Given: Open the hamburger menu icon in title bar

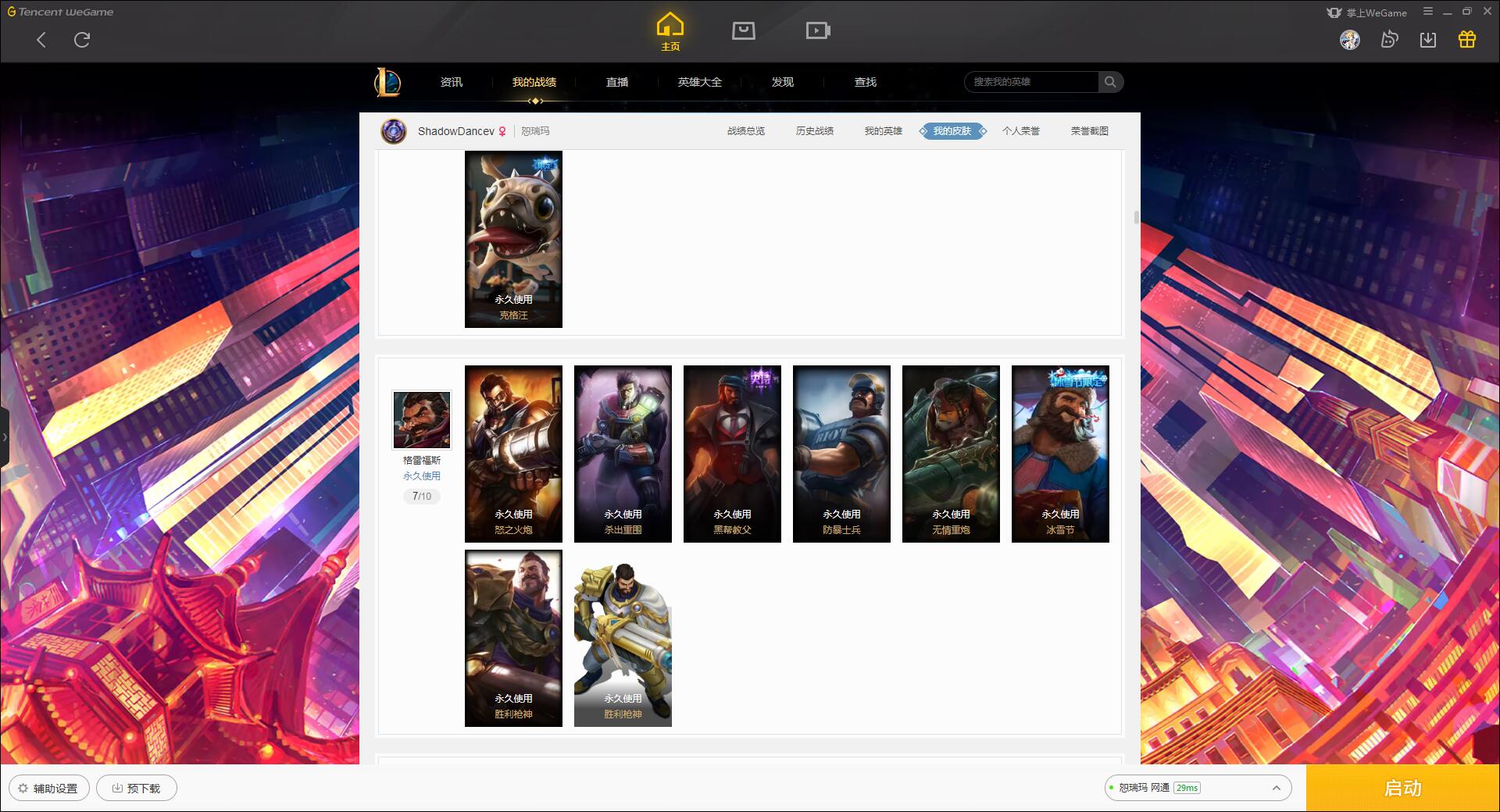Looking at the screenshot, I should click(x=1428, y=12).
